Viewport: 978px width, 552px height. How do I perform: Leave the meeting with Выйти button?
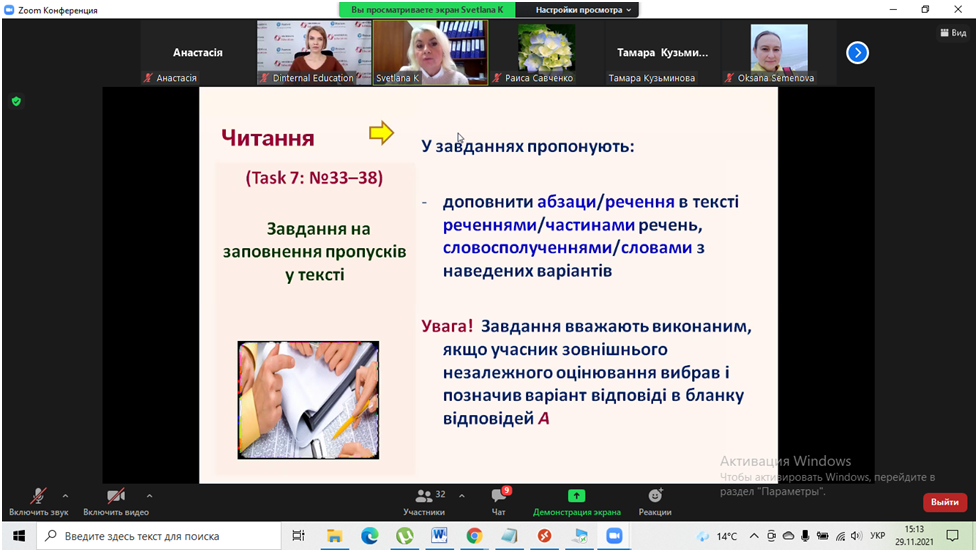point(945,502)
